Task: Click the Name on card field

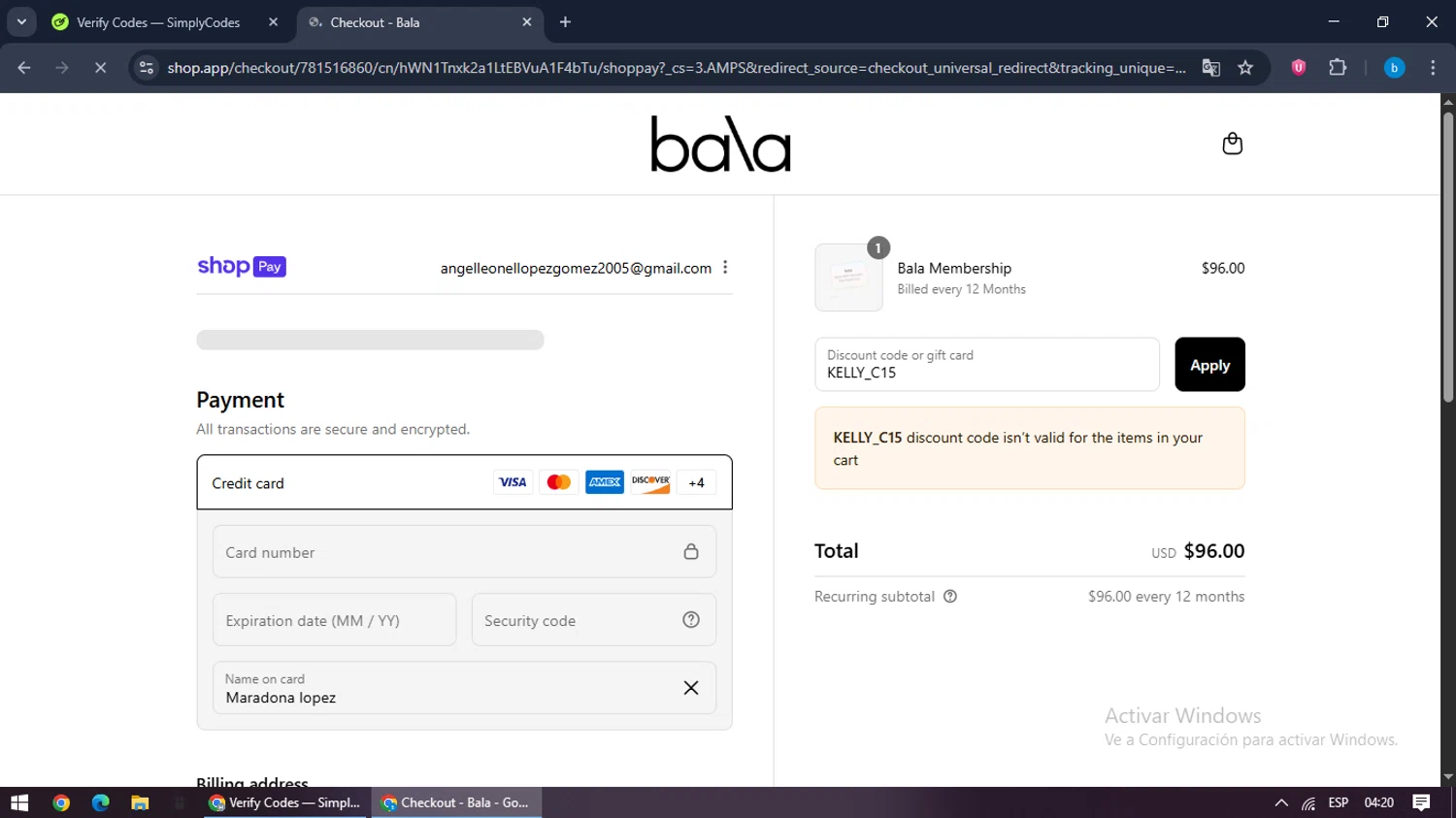Action: (x=464, y=688)
